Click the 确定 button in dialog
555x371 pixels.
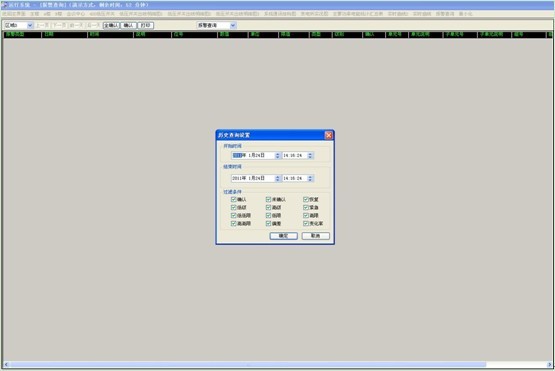point(284,236)
